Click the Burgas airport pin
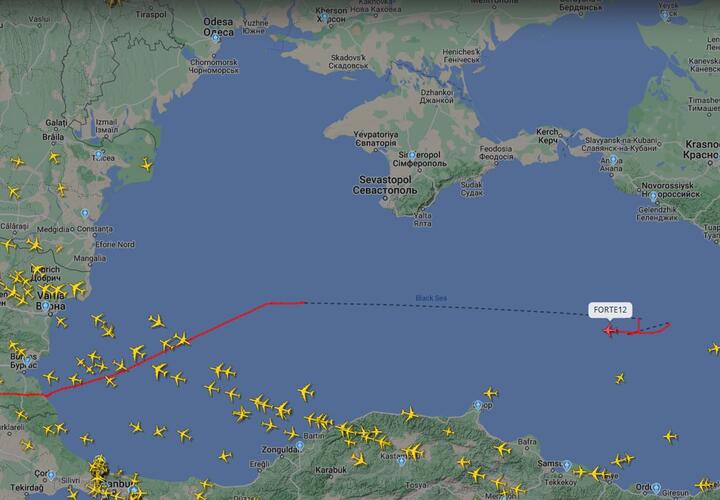 (28, 361)
